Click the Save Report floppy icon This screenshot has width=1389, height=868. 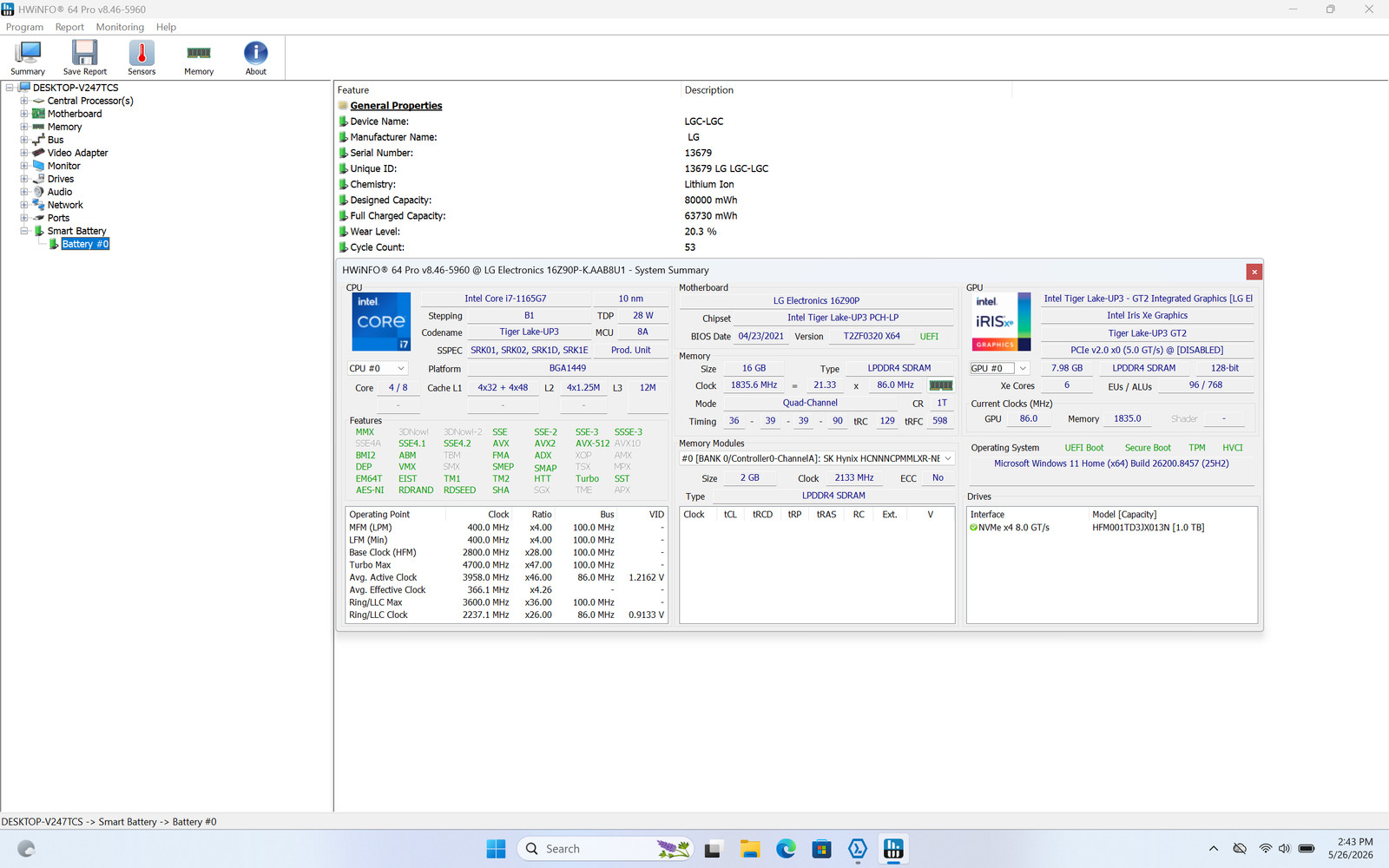click(x=84, y=57)
